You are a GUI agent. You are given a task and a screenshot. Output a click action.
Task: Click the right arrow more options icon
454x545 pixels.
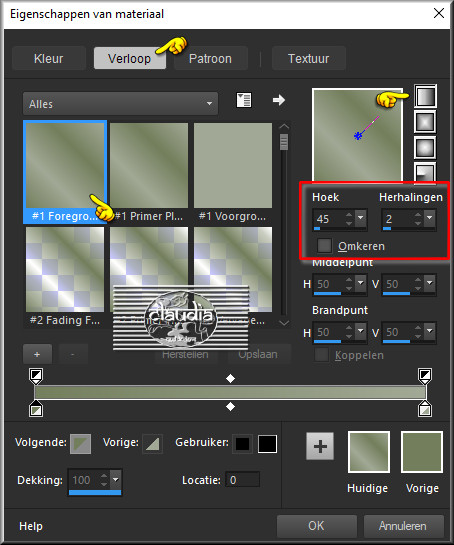[x=279, y=100]
